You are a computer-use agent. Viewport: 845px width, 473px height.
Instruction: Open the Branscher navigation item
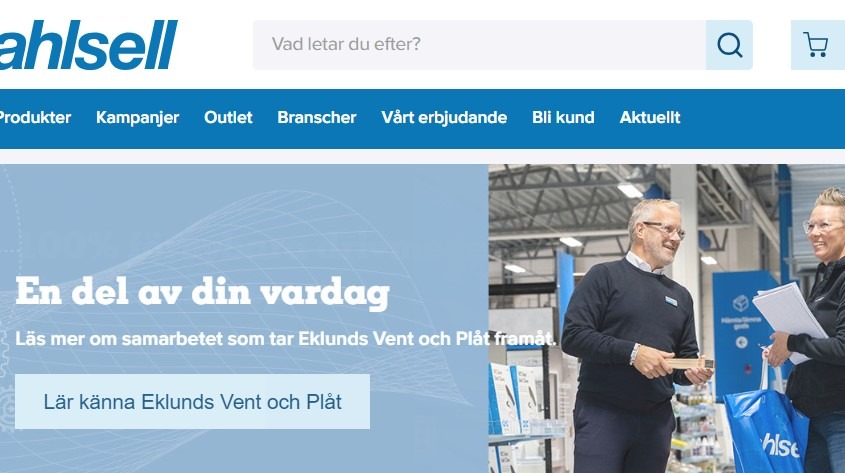317,117
